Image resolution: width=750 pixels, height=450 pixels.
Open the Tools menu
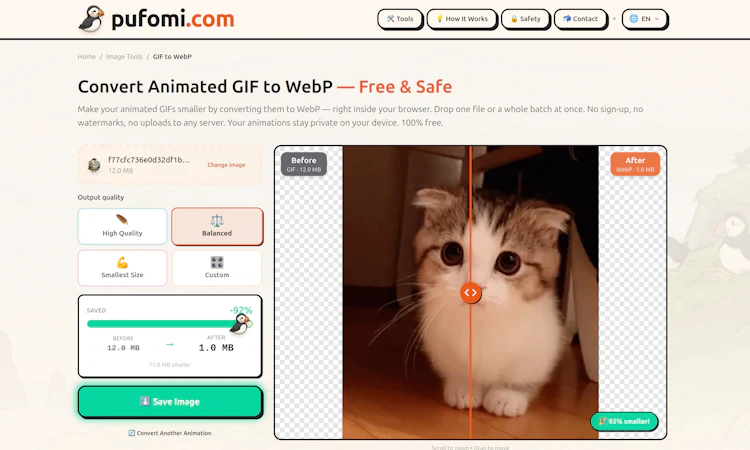[400, 19]
